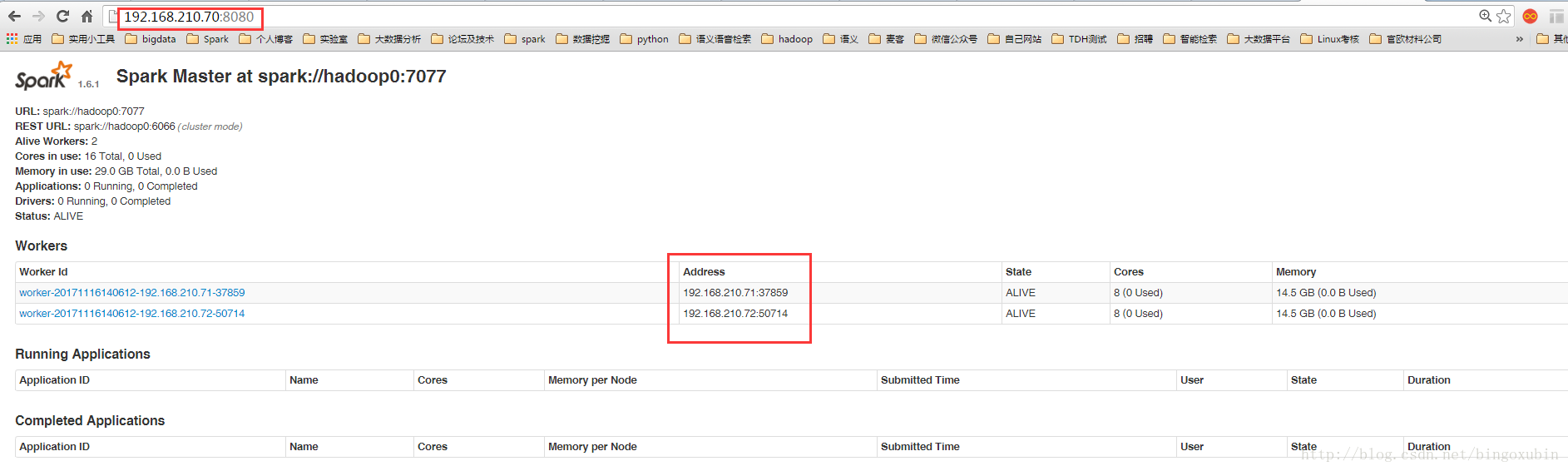Open the 大数据平台 bookmark folder
Viewport: 1568px width, 471px height.
1259,39
